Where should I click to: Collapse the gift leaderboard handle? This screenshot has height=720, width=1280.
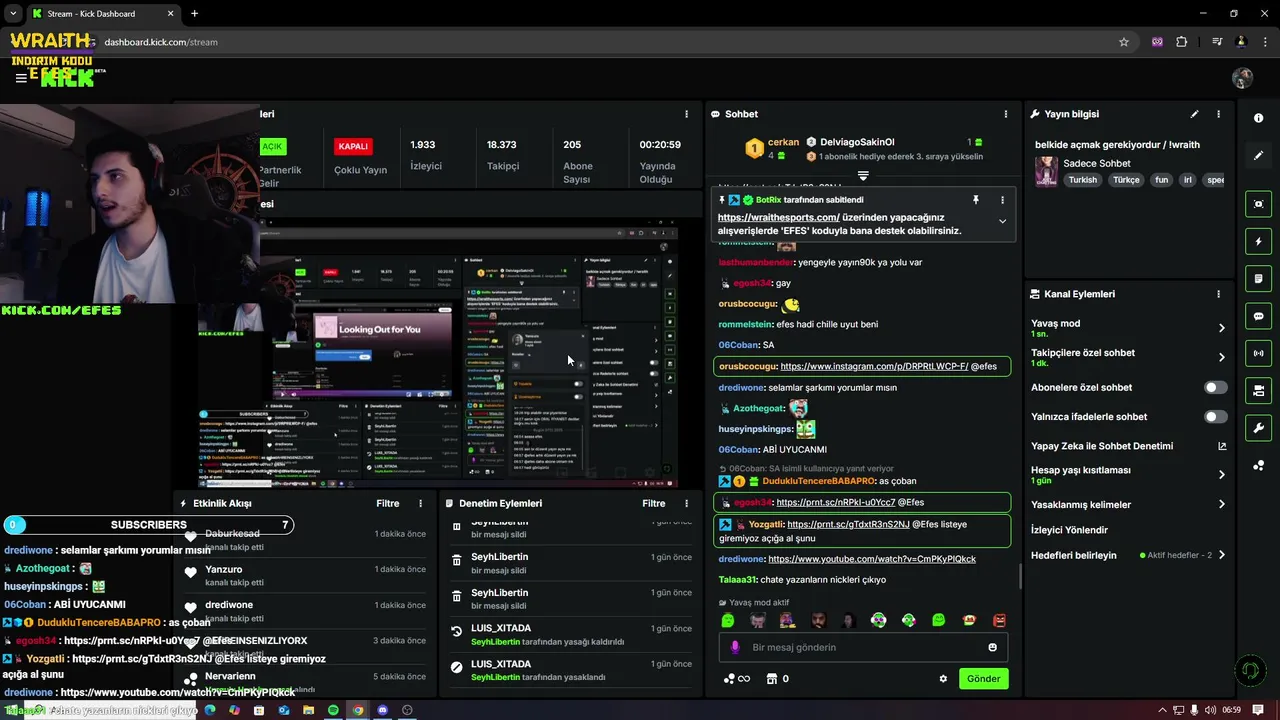(863, 175)
